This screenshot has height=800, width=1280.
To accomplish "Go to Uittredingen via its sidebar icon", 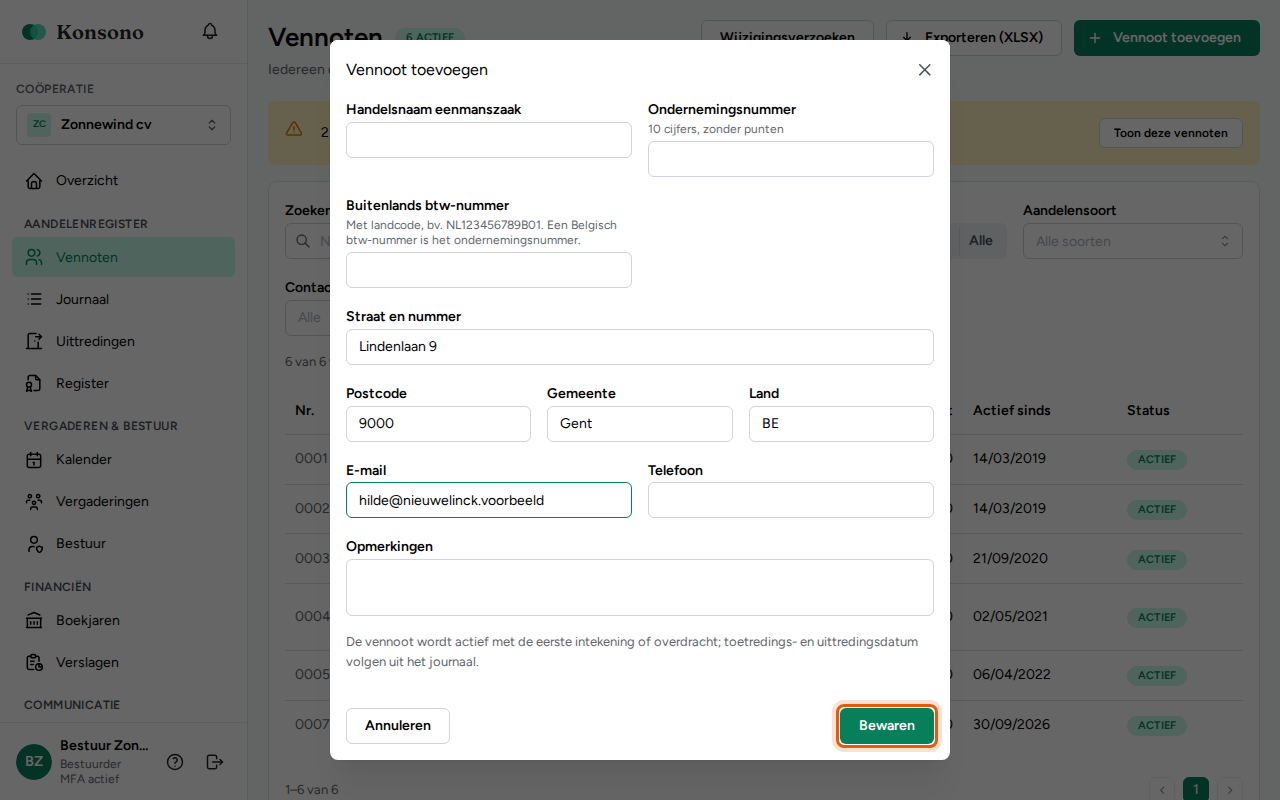I will [34, 341].
